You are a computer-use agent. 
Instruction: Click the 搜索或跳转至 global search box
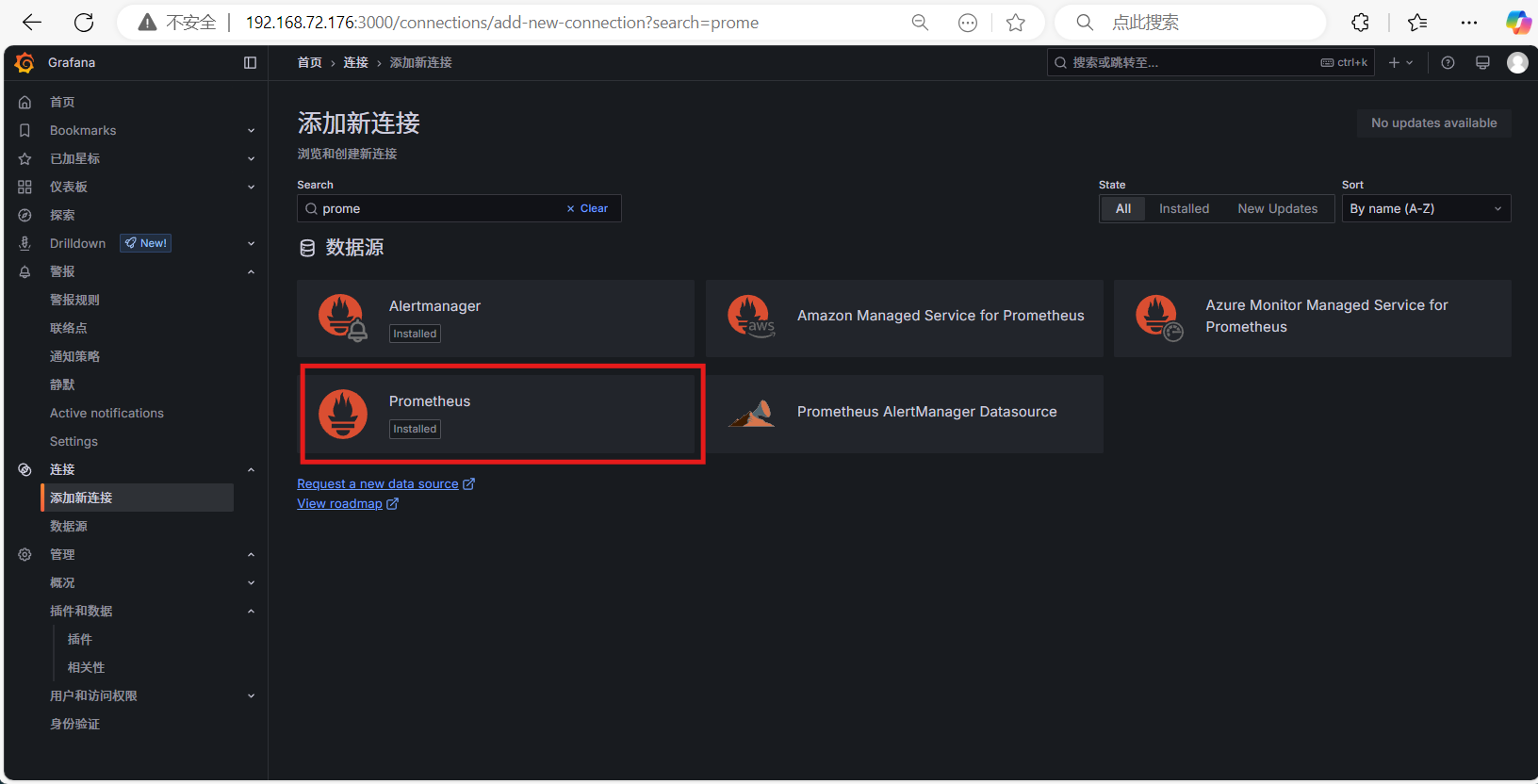click(1210, 62)
